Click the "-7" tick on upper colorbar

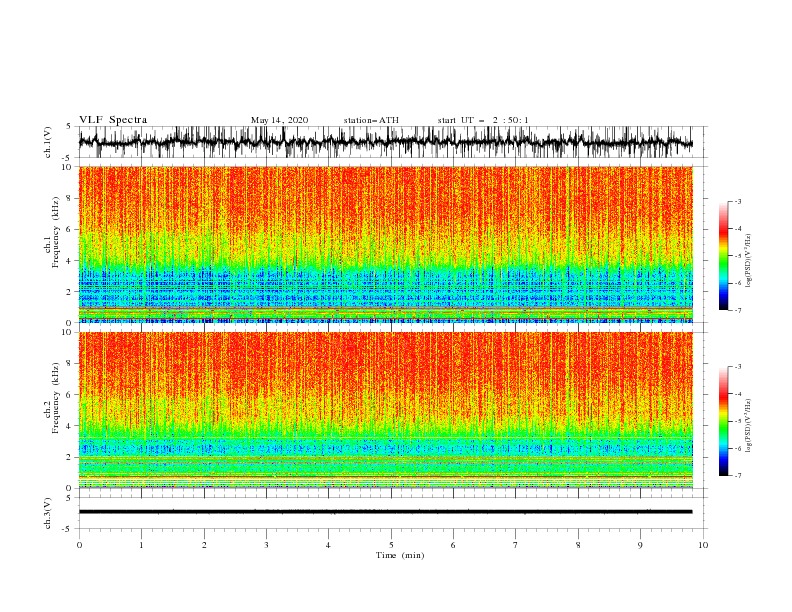[737, 311]
